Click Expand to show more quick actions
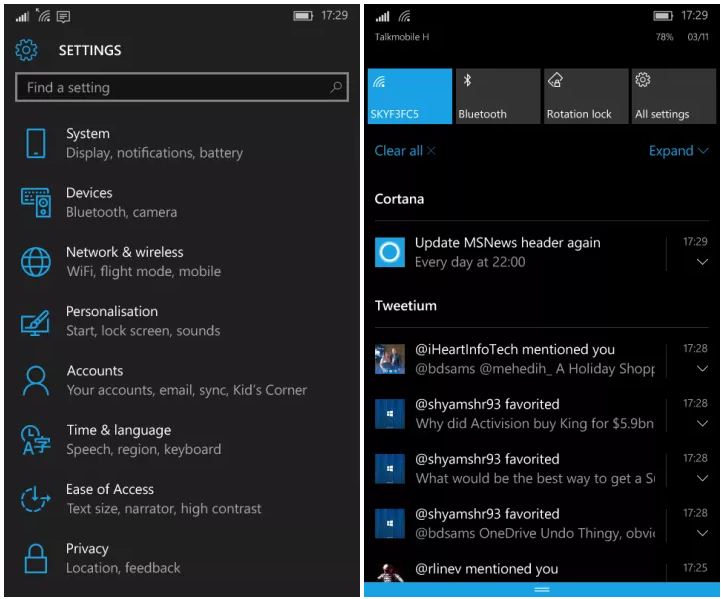Screen dimensions: 721x599 [x=678, y=151]
